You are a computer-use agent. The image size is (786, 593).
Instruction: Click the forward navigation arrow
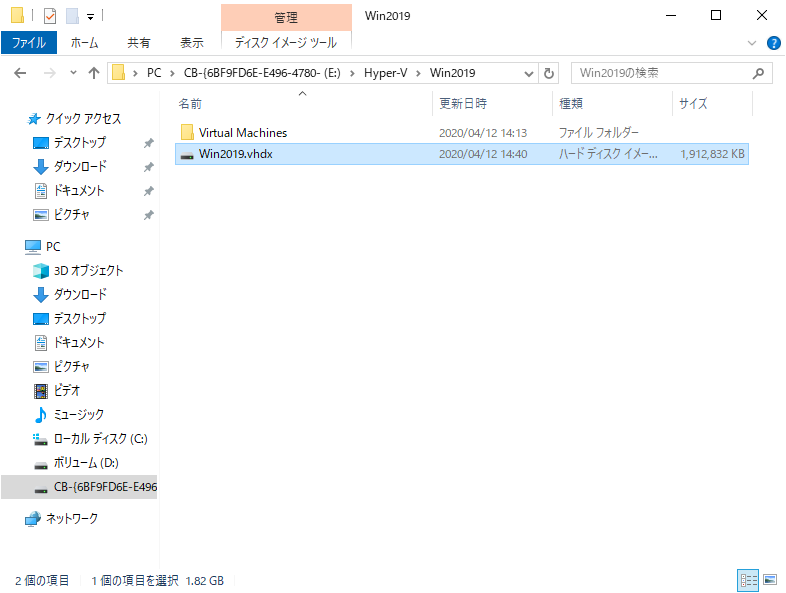tap(50, 73)
